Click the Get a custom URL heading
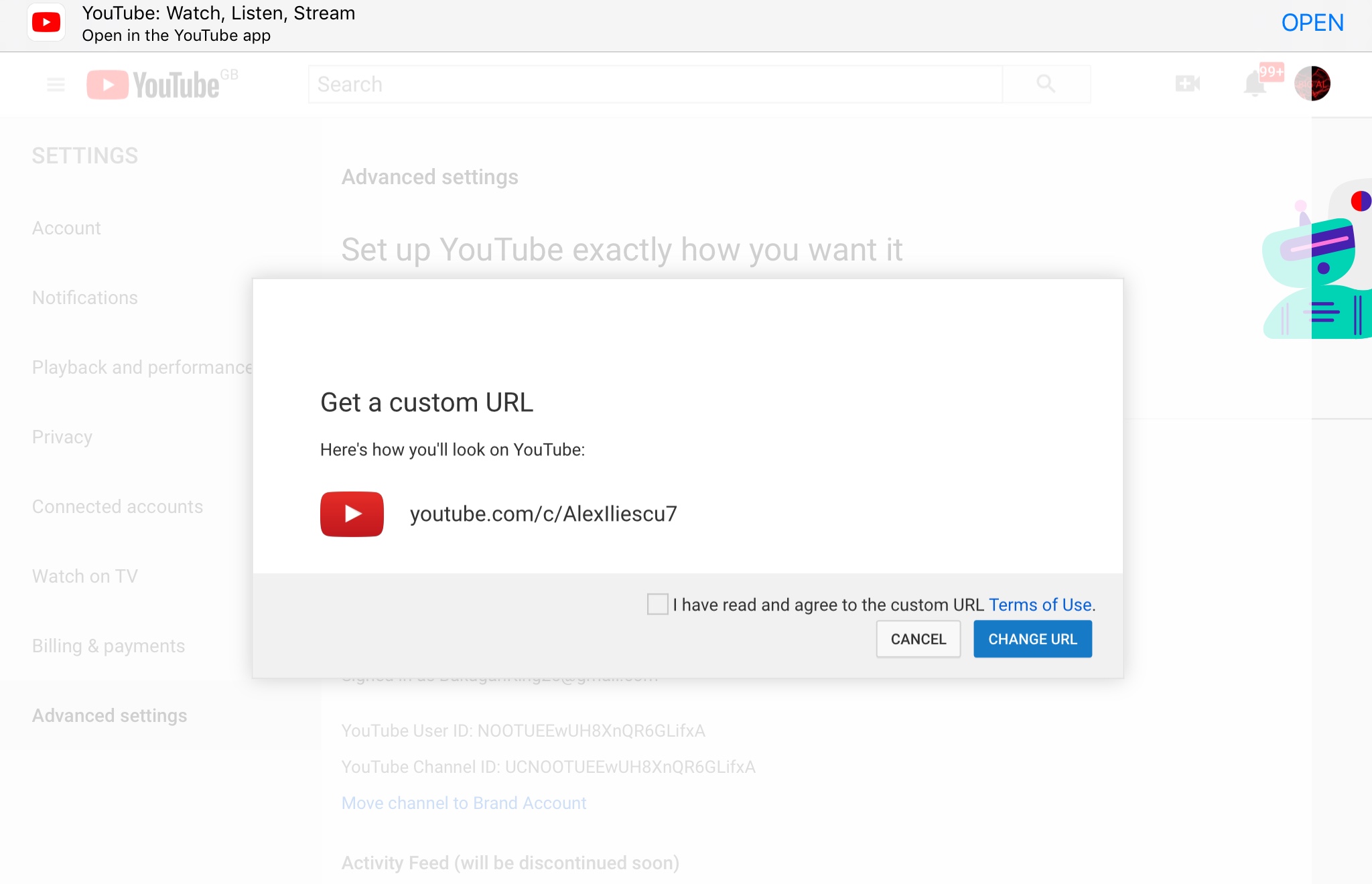The image size is (1372, 884). pos(427,402)
